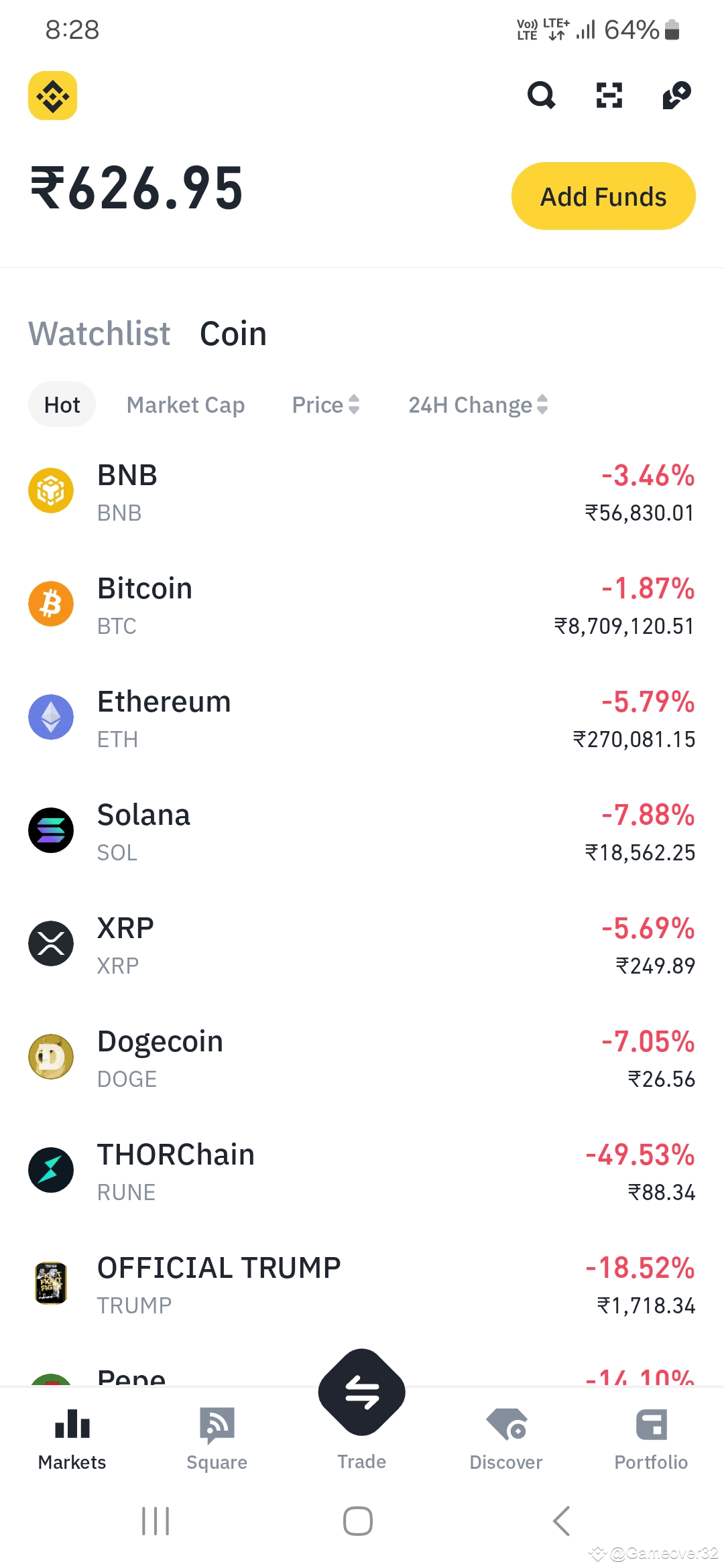Tap the support headset icon
Viewport: 724px width, 1568px height.
[676, 95]
